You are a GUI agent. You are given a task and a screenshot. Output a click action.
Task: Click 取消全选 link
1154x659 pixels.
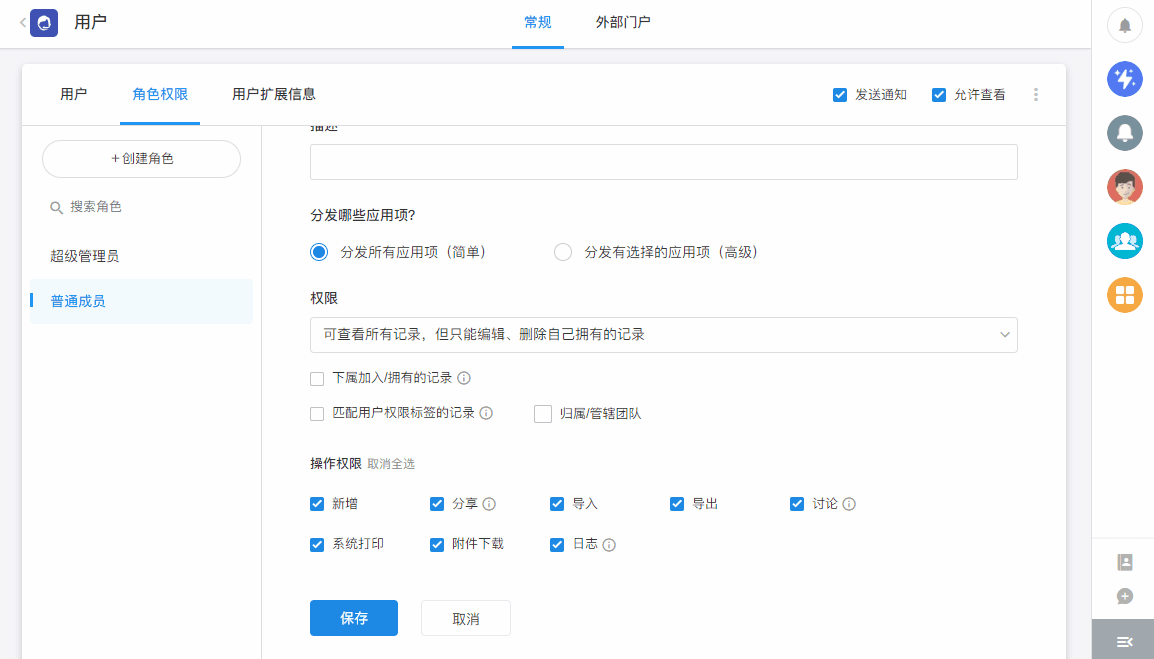pyautogui.click(x=391, y=464)
